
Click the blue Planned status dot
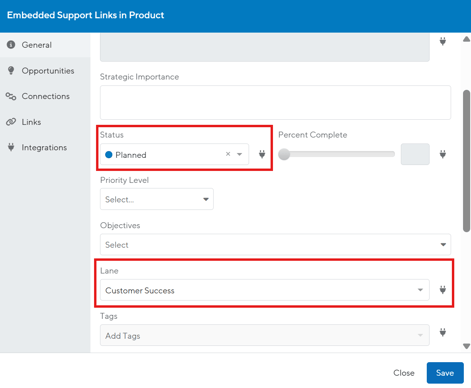(x=109, y=155)
